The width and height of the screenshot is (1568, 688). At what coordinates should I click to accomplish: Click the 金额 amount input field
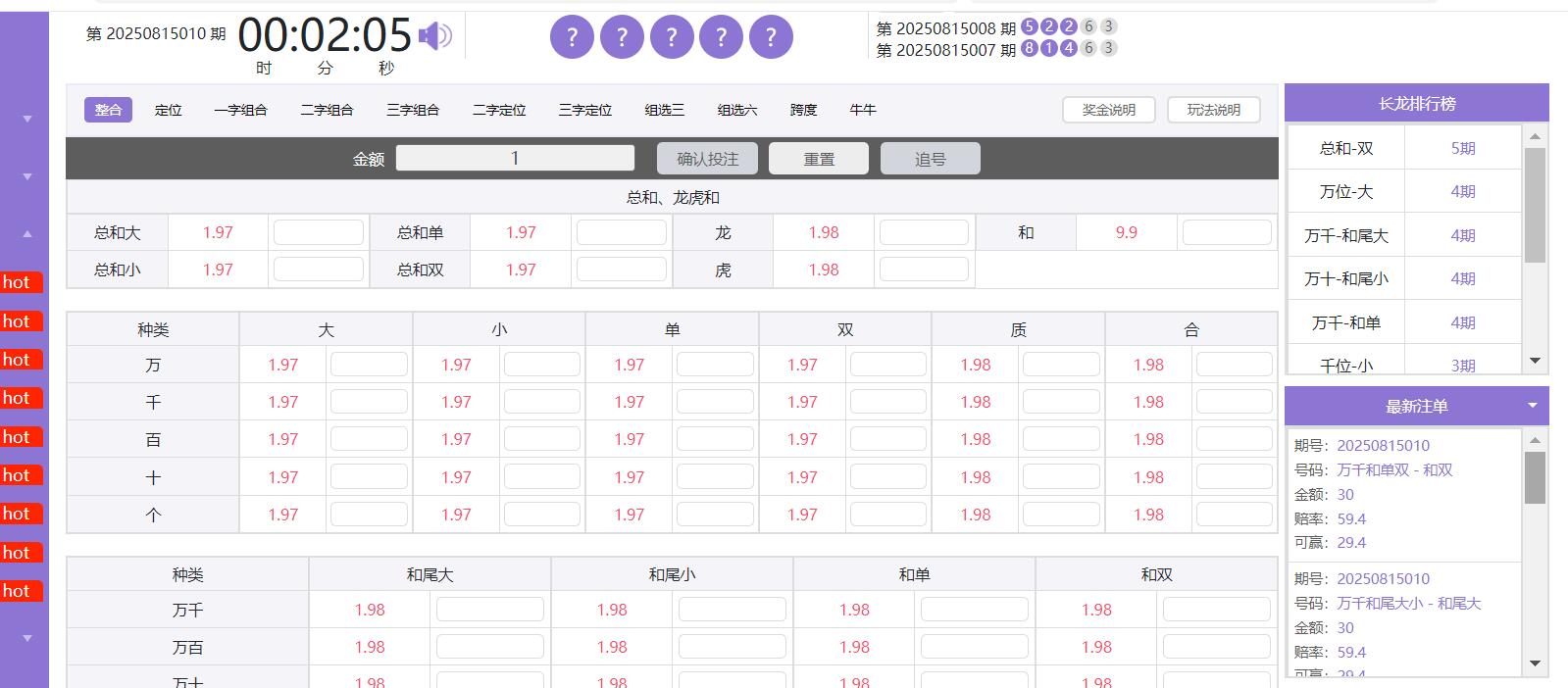pyautogui.click(x=515, y=159)
